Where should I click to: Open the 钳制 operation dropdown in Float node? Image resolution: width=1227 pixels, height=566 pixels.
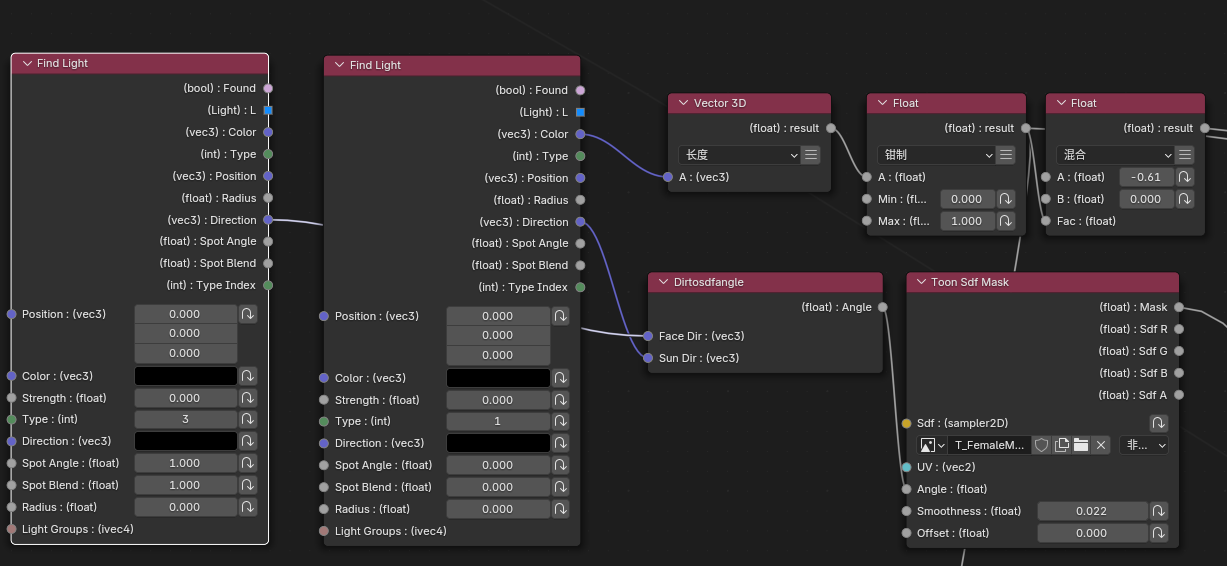click(x=937, y=155)
